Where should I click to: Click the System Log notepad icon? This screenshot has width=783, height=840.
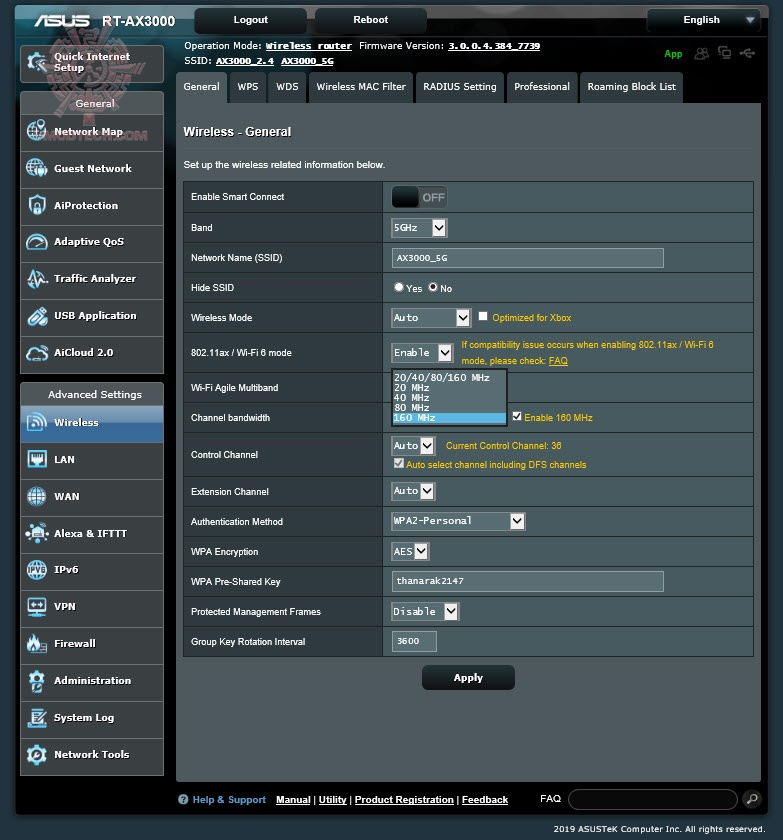point(37,717)
